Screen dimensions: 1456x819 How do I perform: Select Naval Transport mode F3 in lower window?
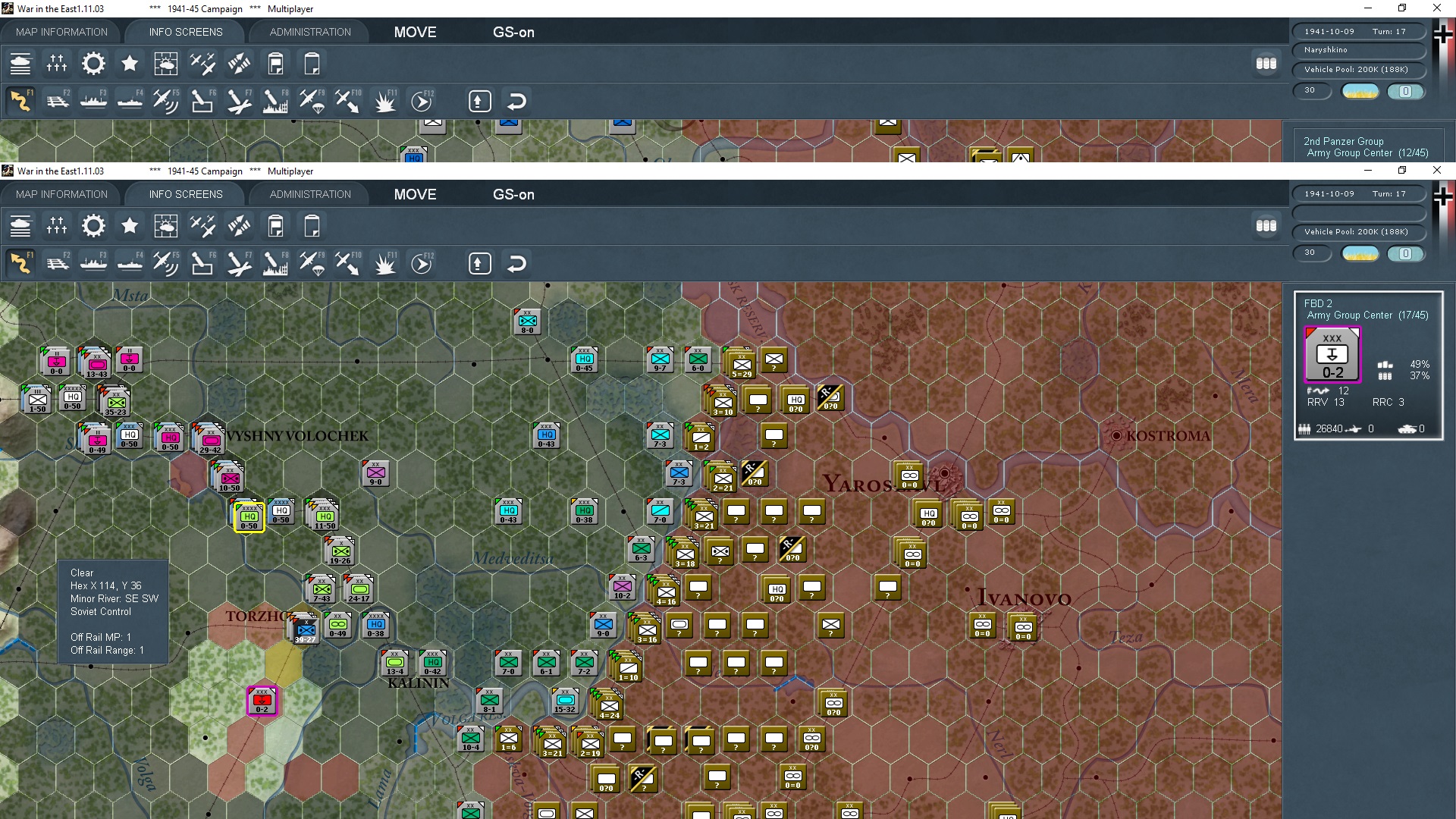pyautogui.click(x=93, y=264)
